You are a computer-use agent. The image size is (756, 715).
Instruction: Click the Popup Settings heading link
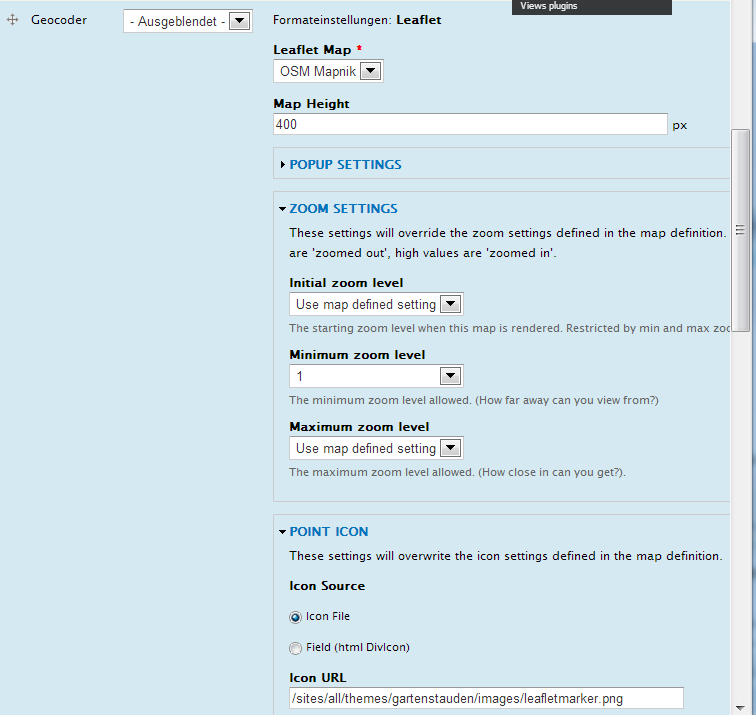[345, 165]
